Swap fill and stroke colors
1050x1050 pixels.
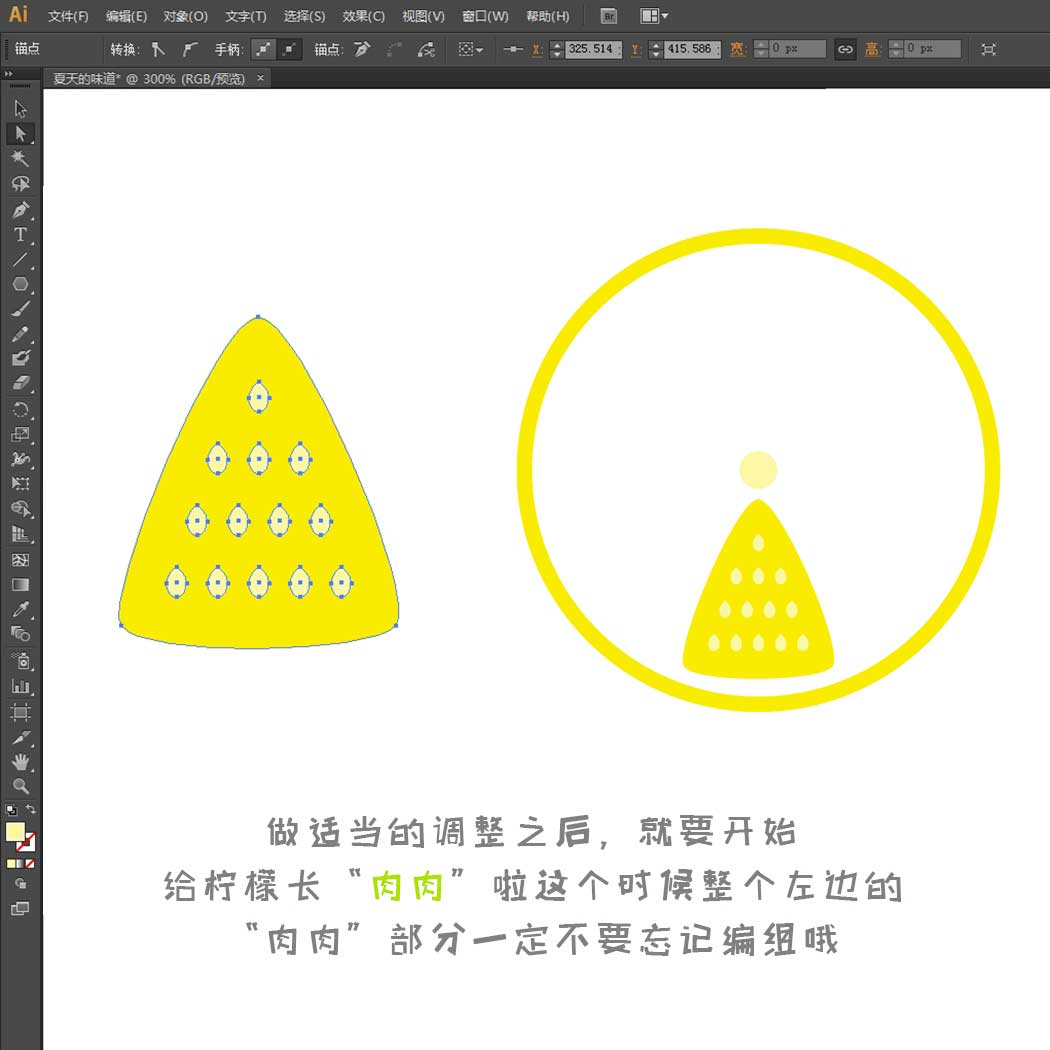tap(31, 810)
